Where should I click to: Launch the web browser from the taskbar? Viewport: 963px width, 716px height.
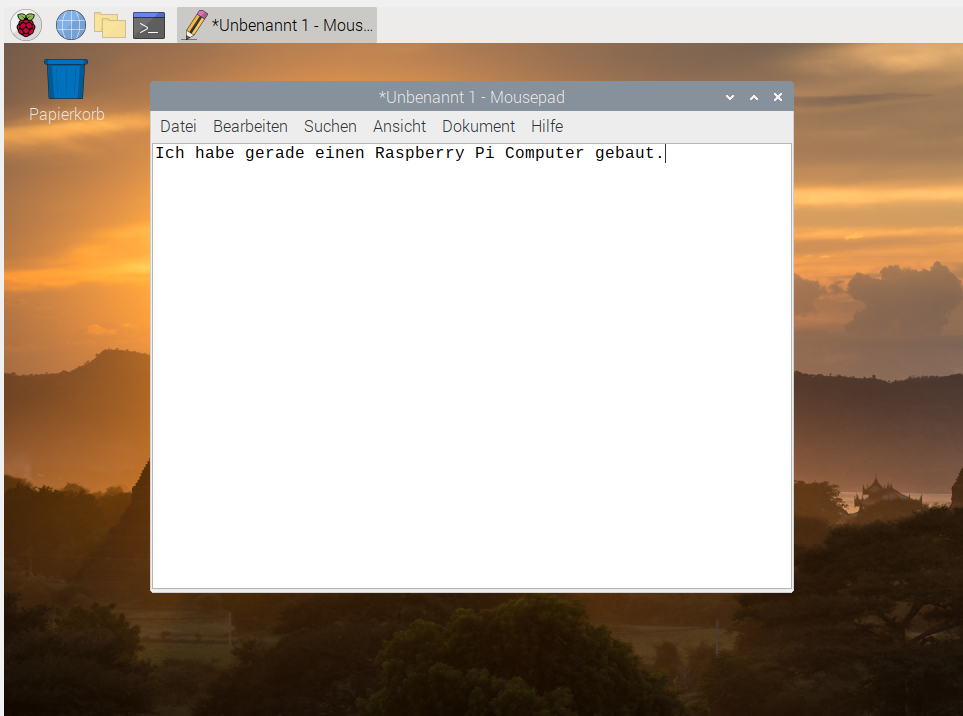[70, 24]
